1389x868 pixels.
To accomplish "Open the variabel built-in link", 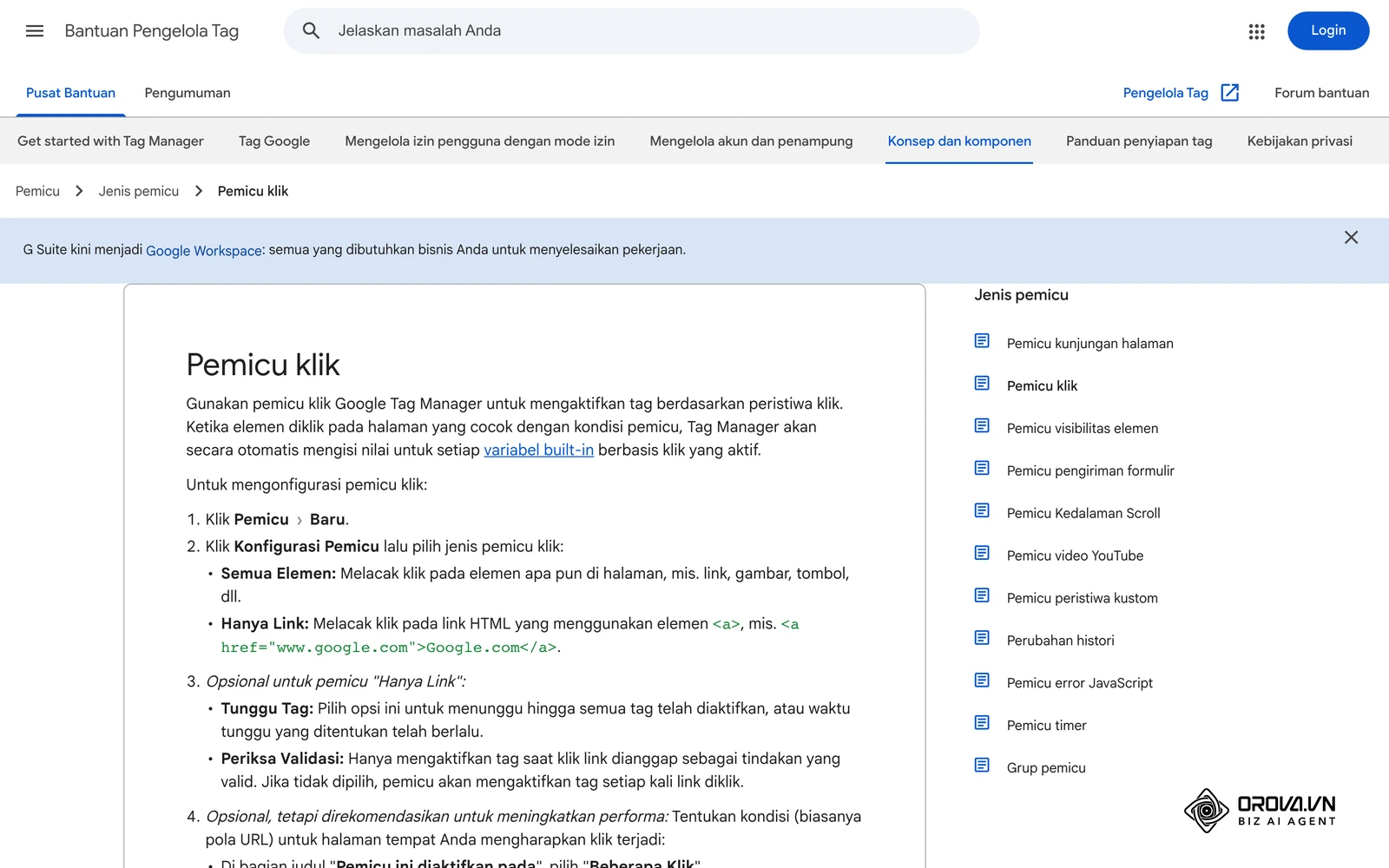I will click(x=538, y=450).
